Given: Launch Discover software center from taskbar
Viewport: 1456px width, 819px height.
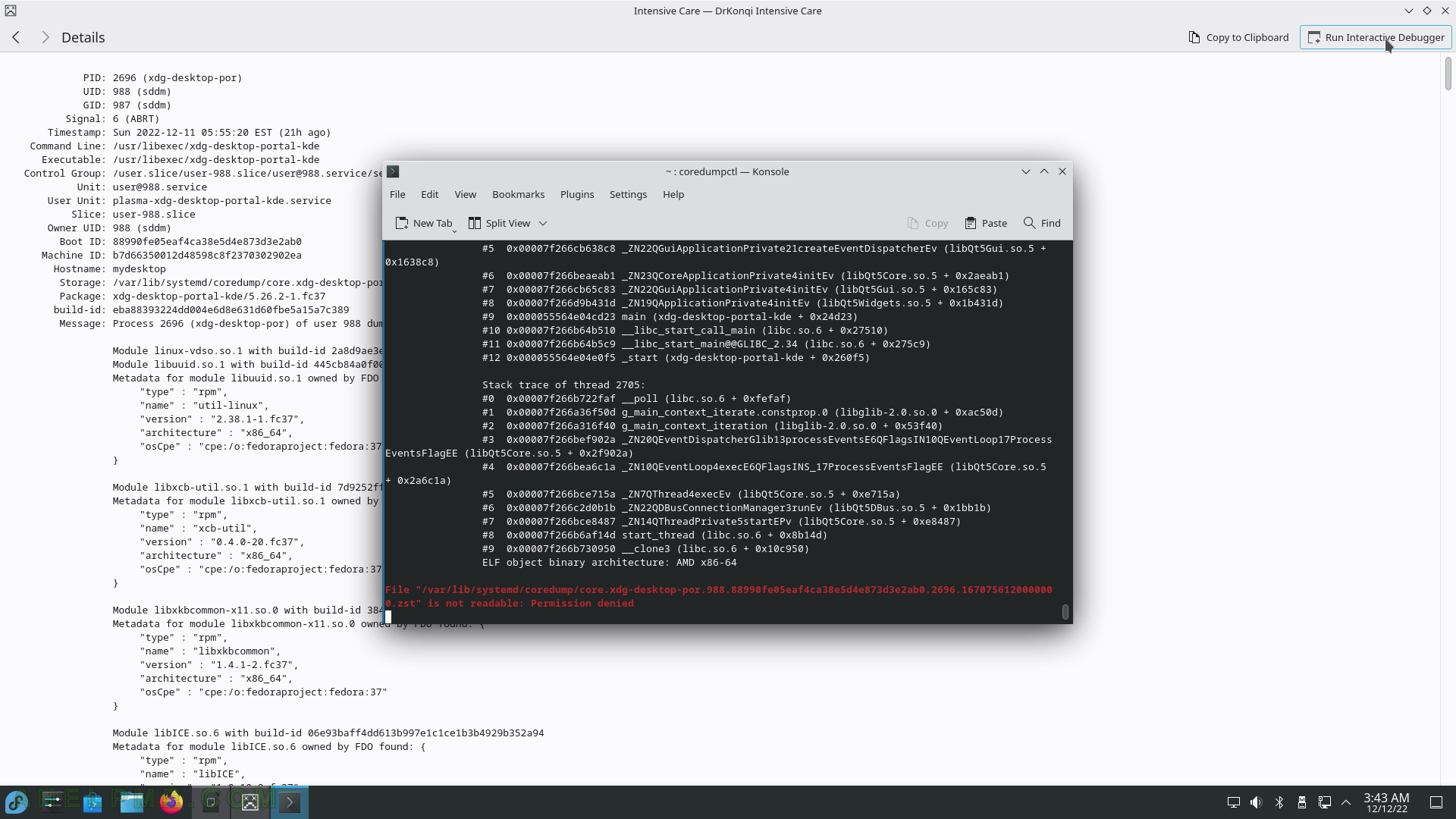Looking at the screenshot, I should click(x=93, y=802).
